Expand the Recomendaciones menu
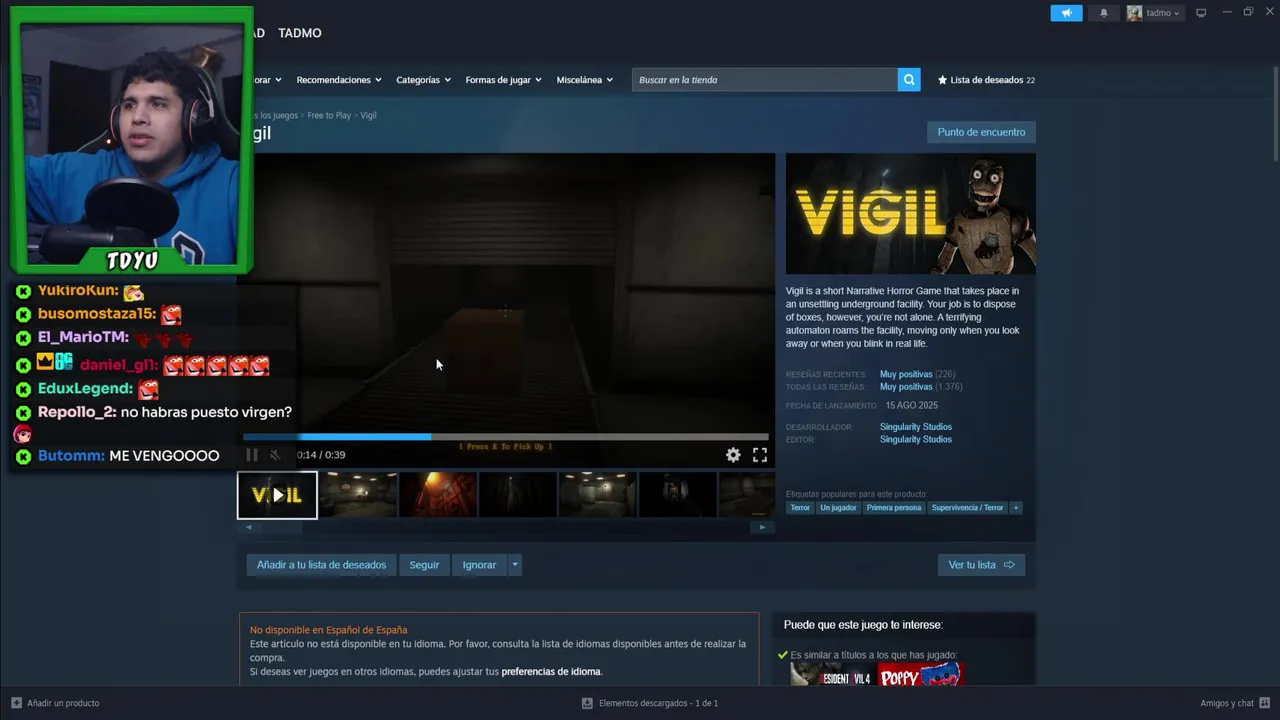Viewport: 1280px width, 720px height. (338, 80)
